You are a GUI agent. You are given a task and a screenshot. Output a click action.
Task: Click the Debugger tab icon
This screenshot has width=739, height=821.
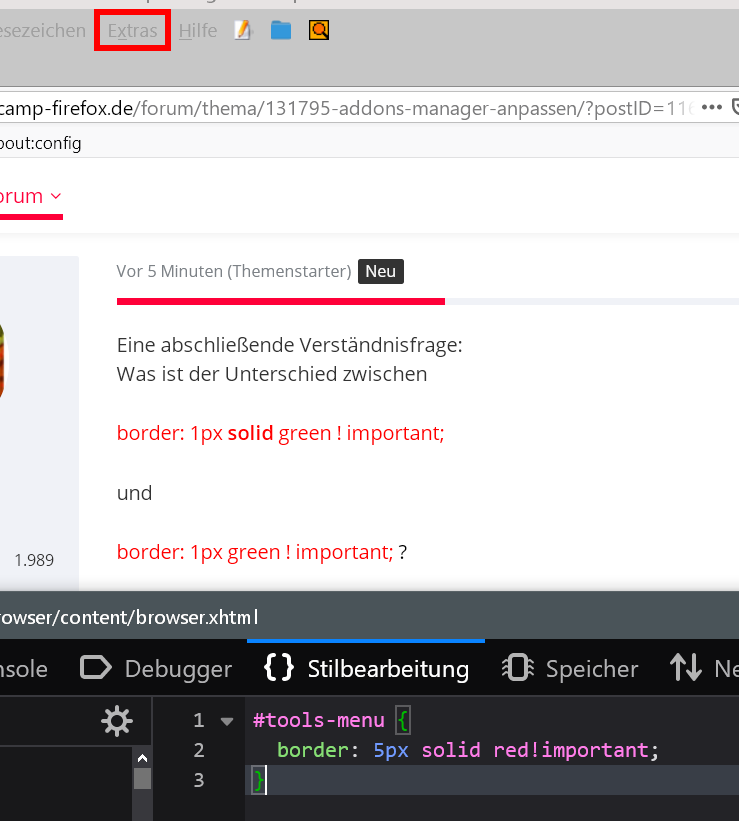tap(96, 668)
